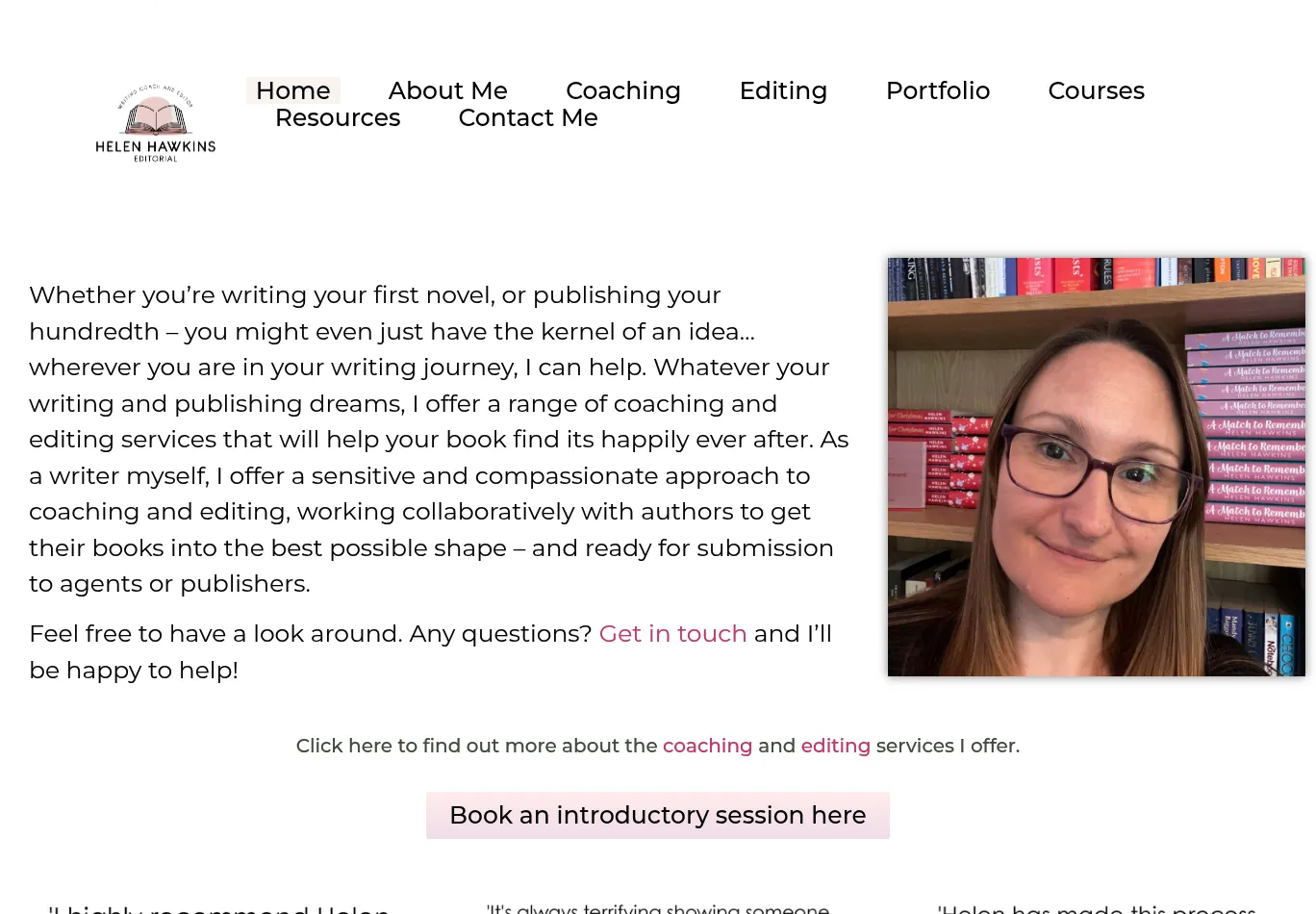Screen dimensions: 1316x914
Task: Click the 'Whether you're writing your first novel' paragraph
Action: tap(438, 439)
